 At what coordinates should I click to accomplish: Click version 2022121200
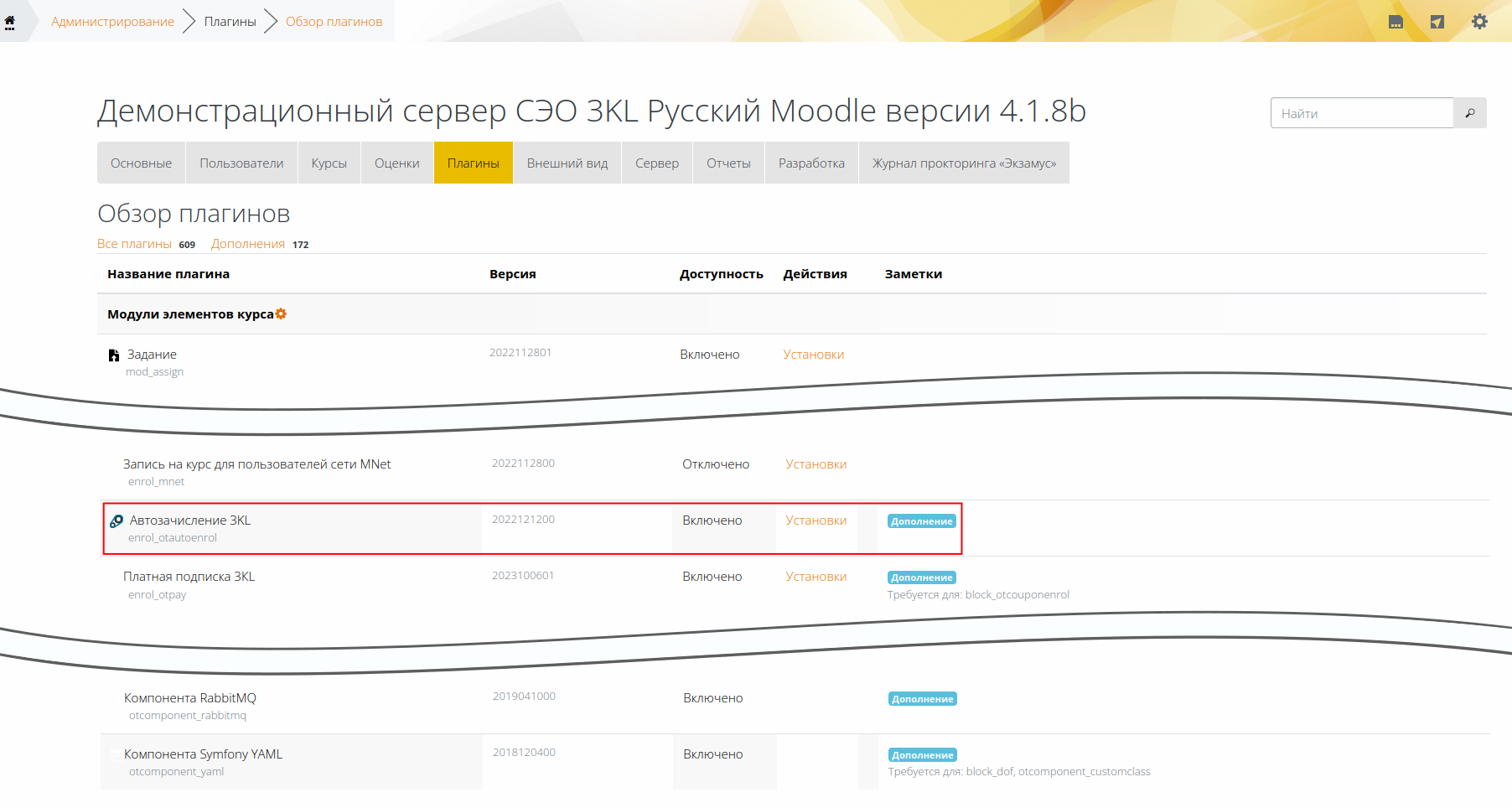tap(523, 520)
